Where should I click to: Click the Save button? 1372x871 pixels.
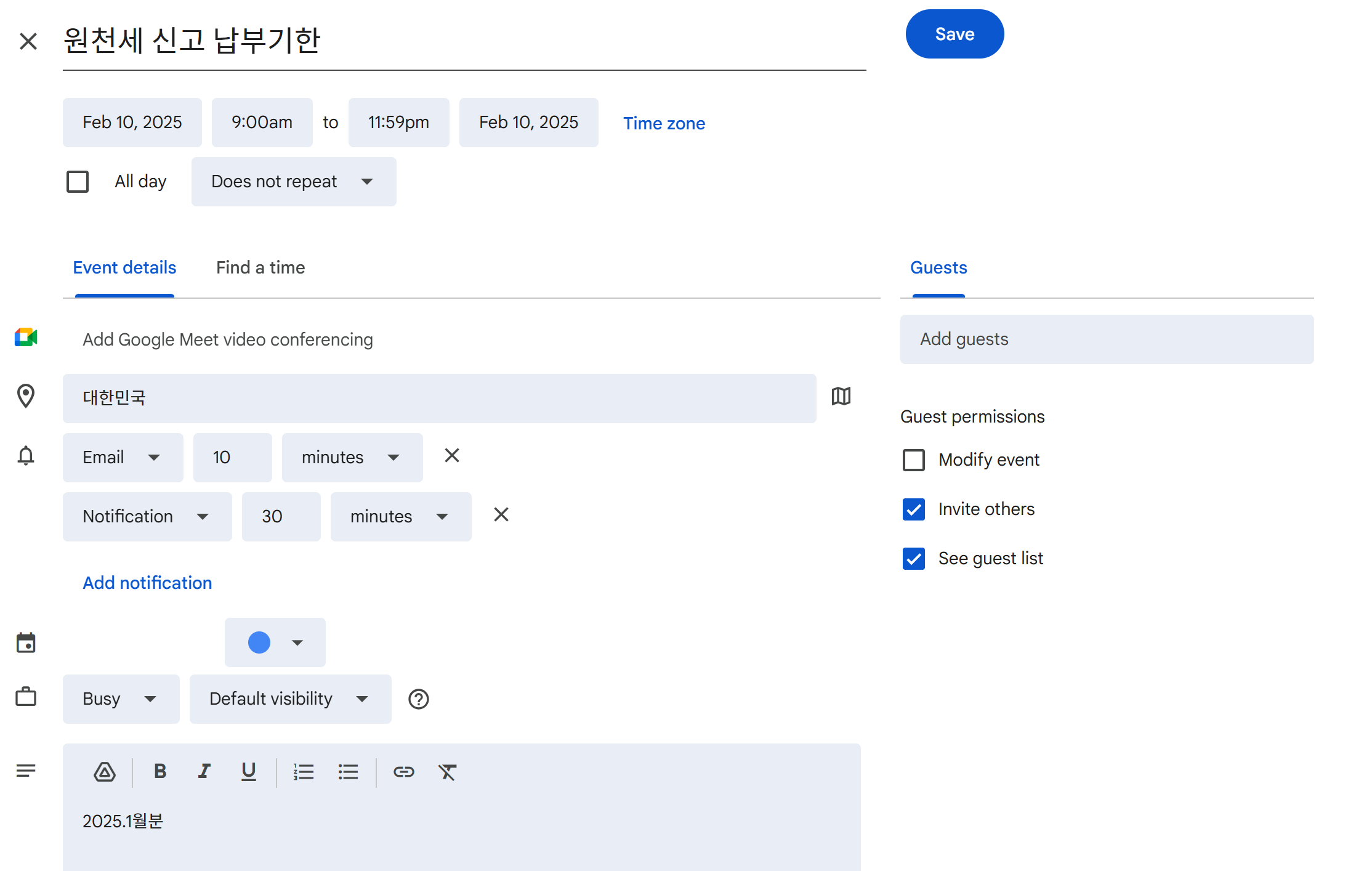954,34
